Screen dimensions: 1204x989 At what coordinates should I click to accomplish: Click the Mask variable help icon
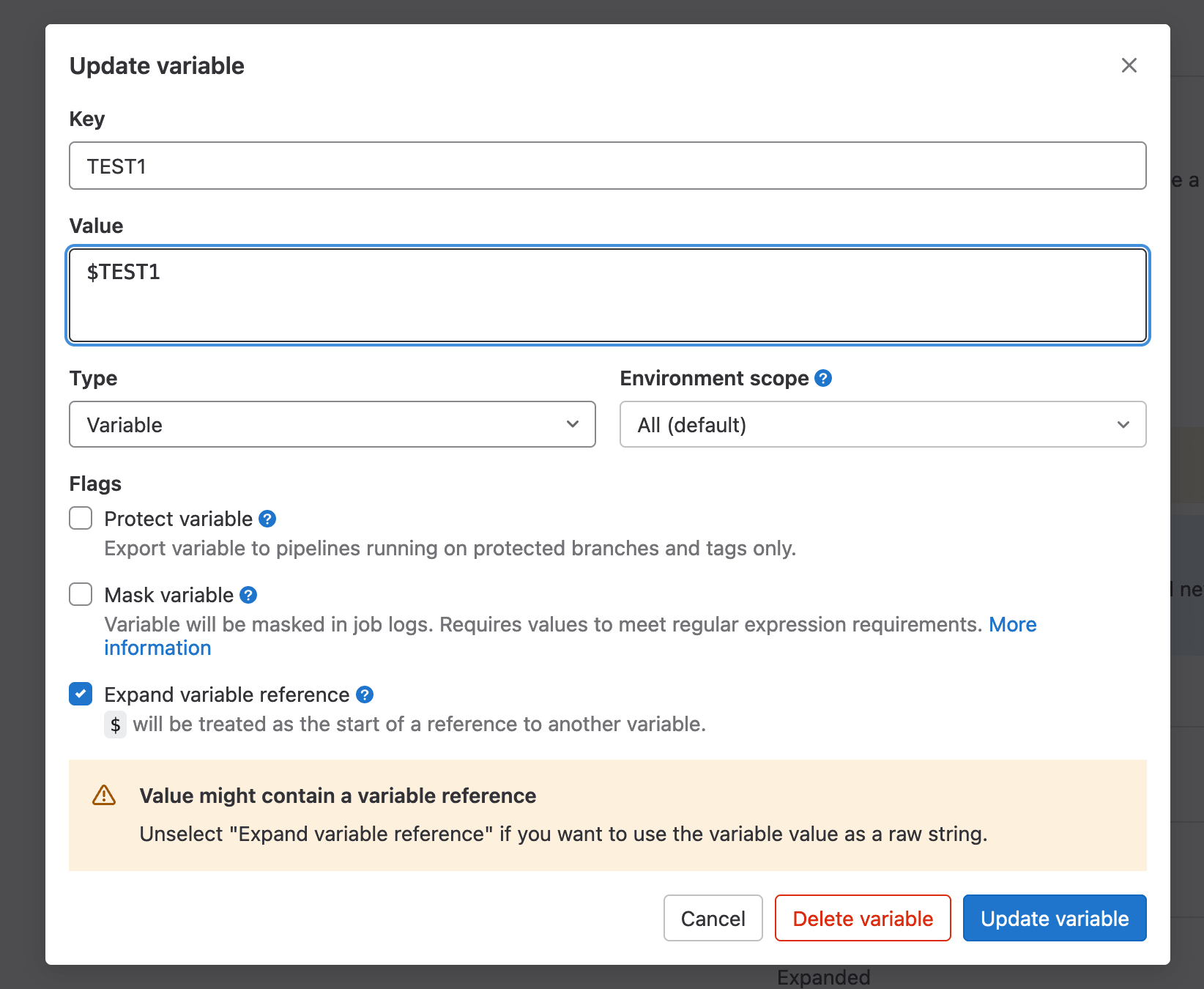249,595
